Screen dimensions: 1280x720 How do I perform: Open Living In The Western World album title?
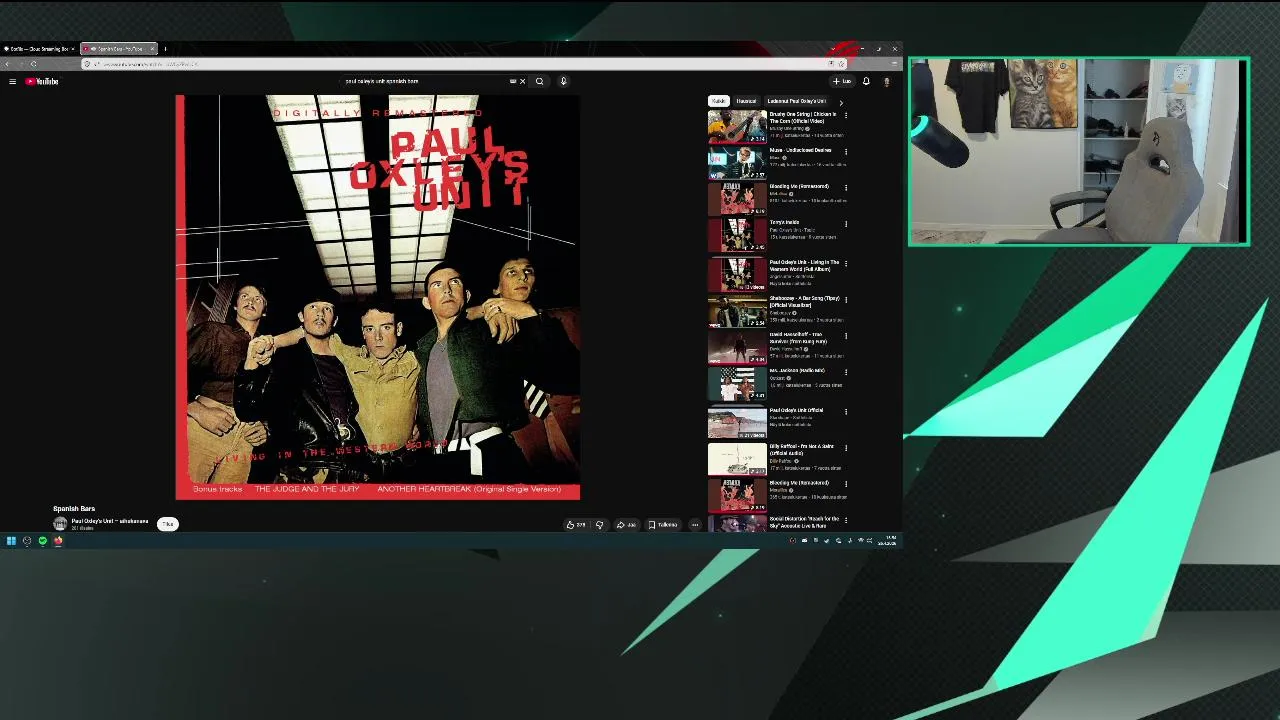click(804, 266)
